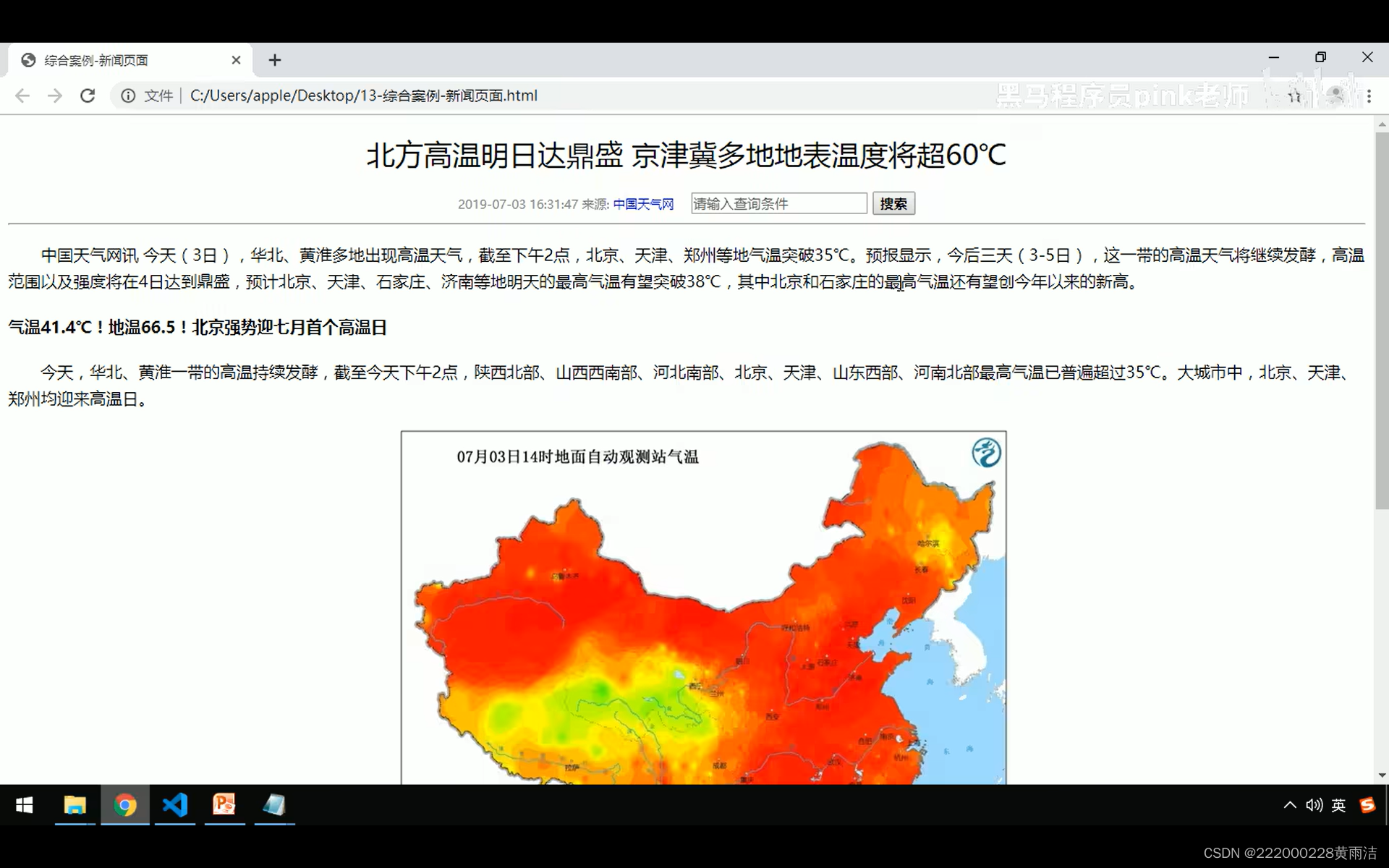Click the browser back arrow
The height and width of the screenshot is (868, 1389).
pos(22,95)
